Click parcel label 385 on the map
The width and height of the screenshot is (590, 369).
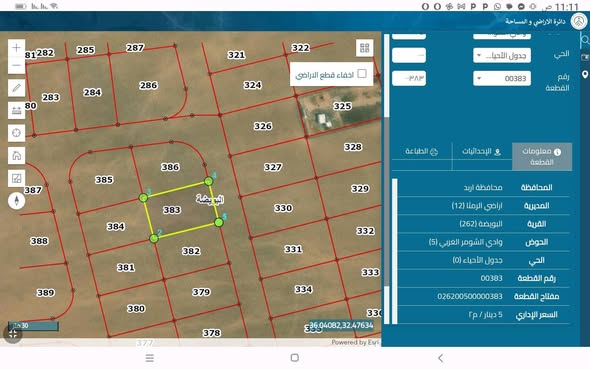point(104,180)
